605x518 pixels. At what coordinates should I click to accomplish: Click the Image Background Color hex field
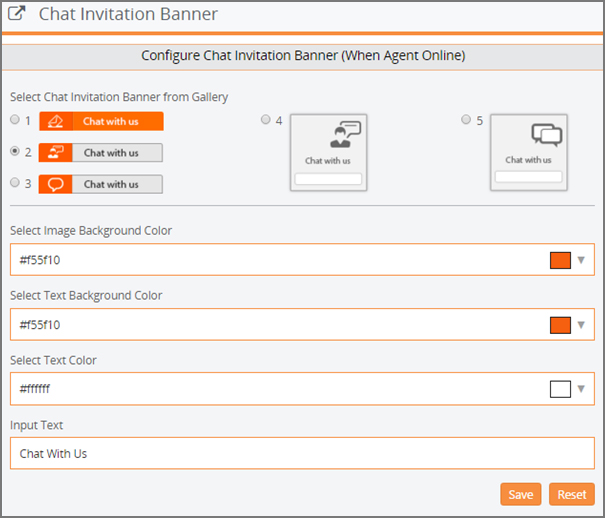coord(302,260)
